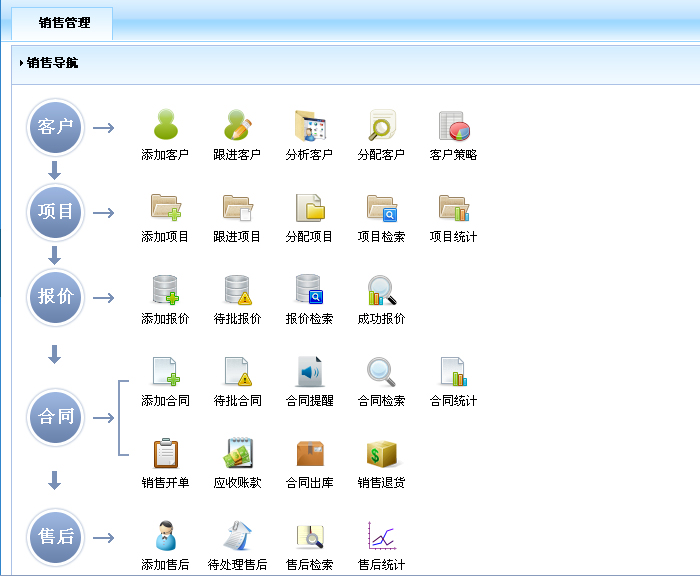Click the 添加项目 folder icon
700x576 pixels.
click(x=165, y=207)
